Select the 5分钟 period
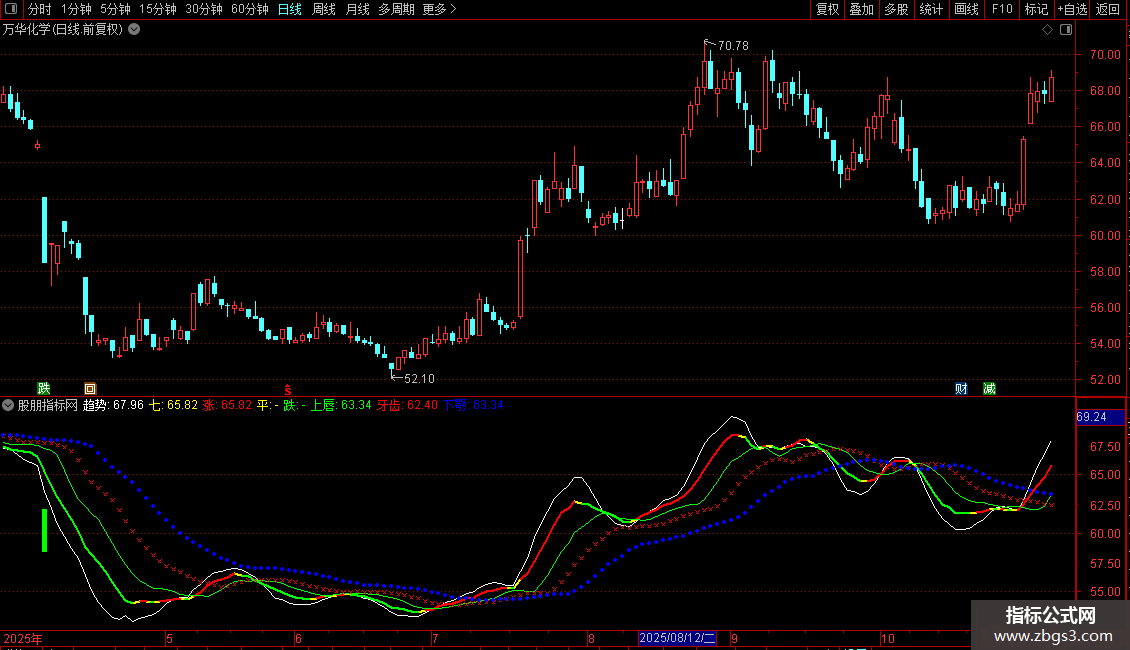This screenshot has height=650, width=1130. tap(115, 9)
